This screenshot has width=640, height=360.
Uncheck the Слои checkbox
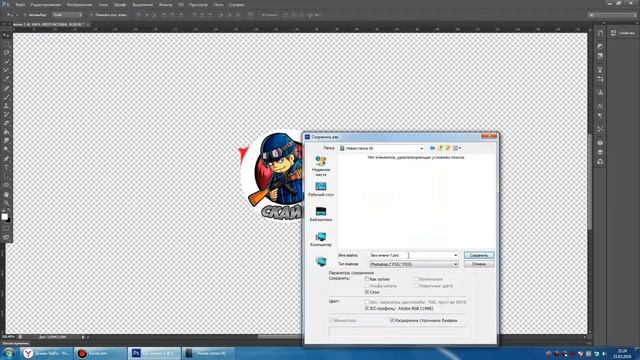coord(367,292)
